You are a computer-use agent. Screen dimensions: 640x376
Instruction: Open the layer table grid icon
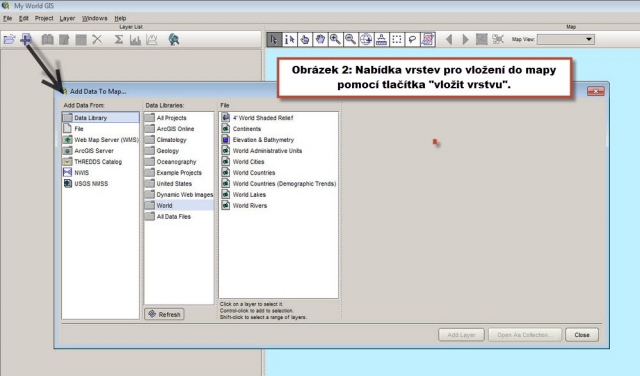[x=81, y=39]
